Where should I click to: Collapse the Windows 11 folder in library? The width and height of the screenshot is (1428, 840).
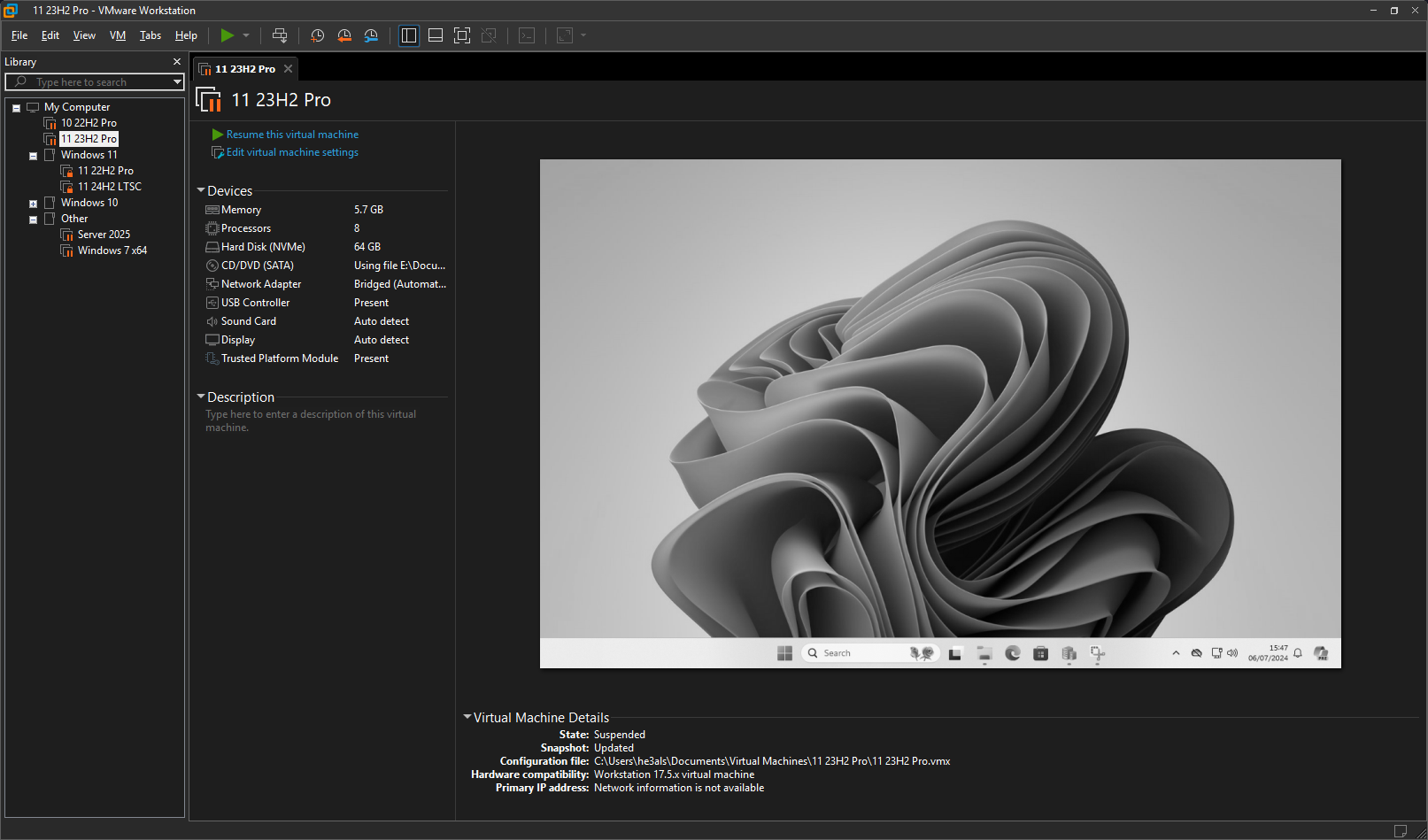pyautogui.click(x=33, y=156)
